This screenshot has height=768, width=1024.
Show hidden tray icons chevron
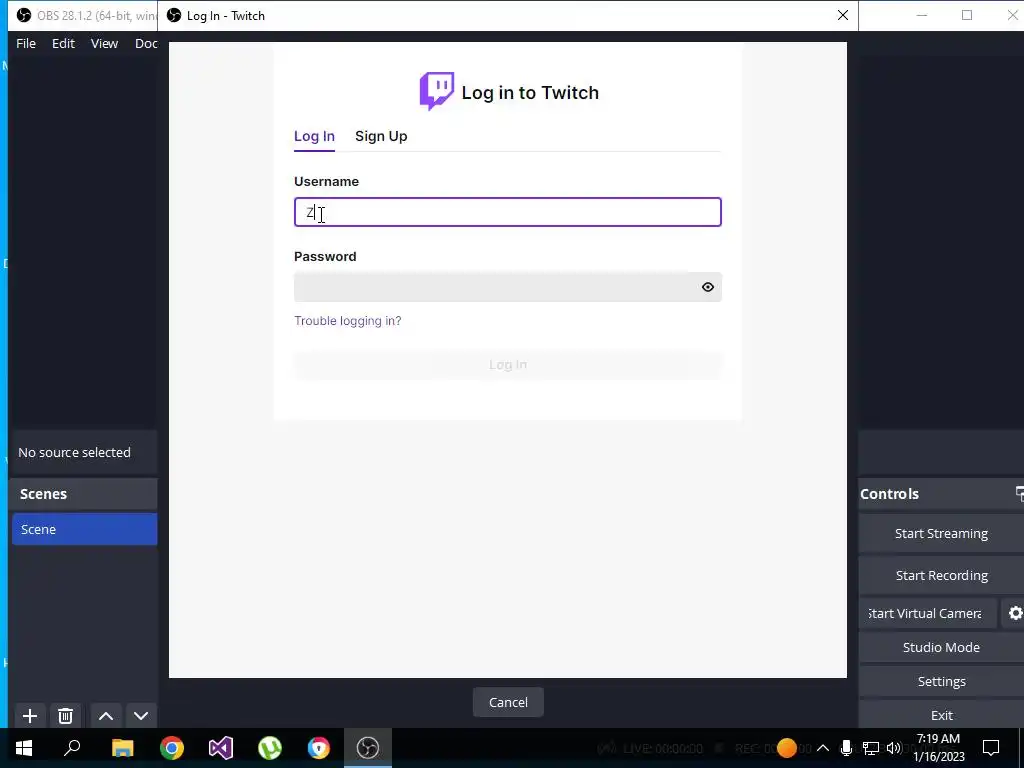[823, 748]
